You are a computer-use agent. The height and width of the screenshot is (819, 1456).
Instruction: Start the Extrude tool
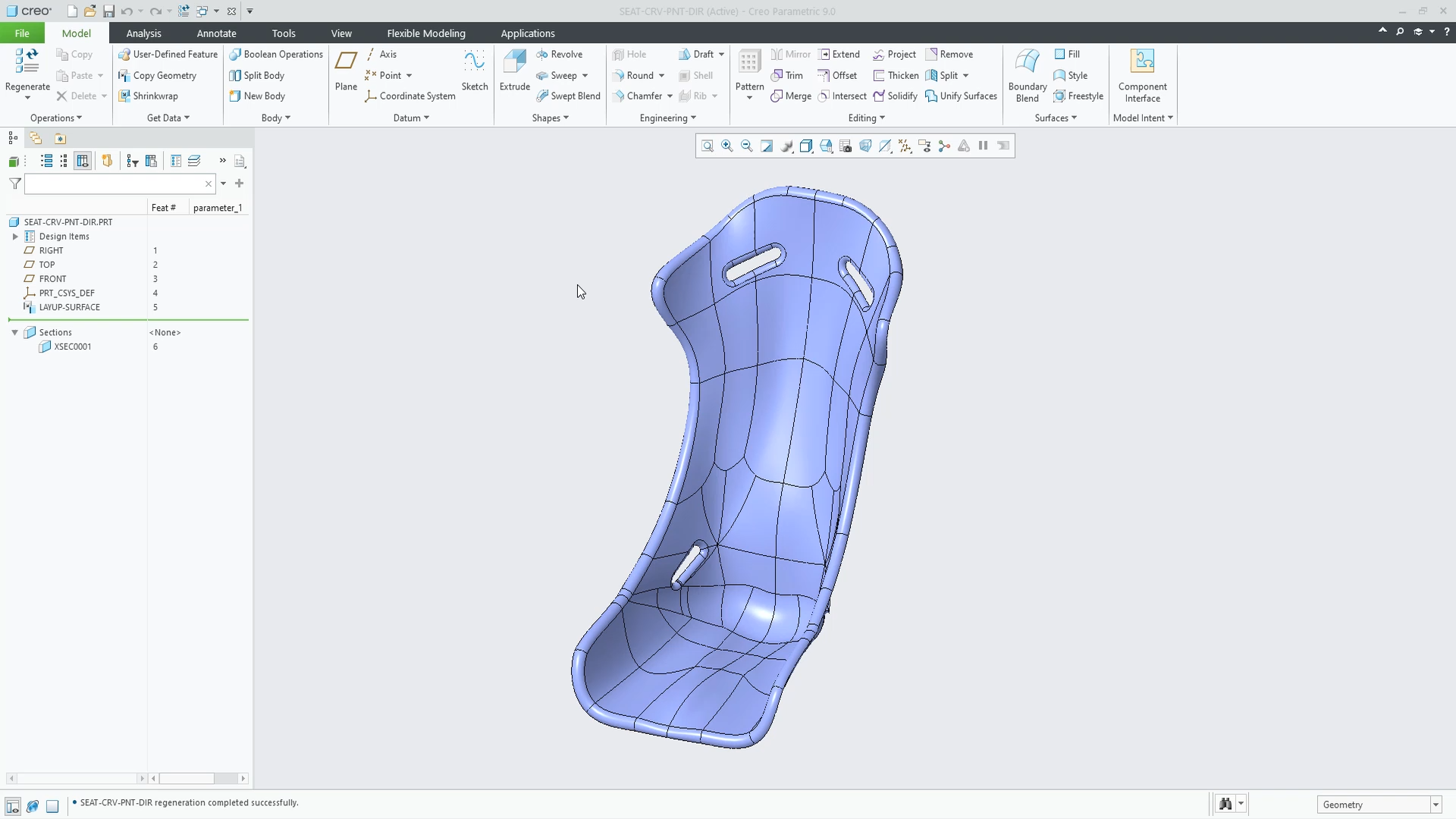[514, 70]
